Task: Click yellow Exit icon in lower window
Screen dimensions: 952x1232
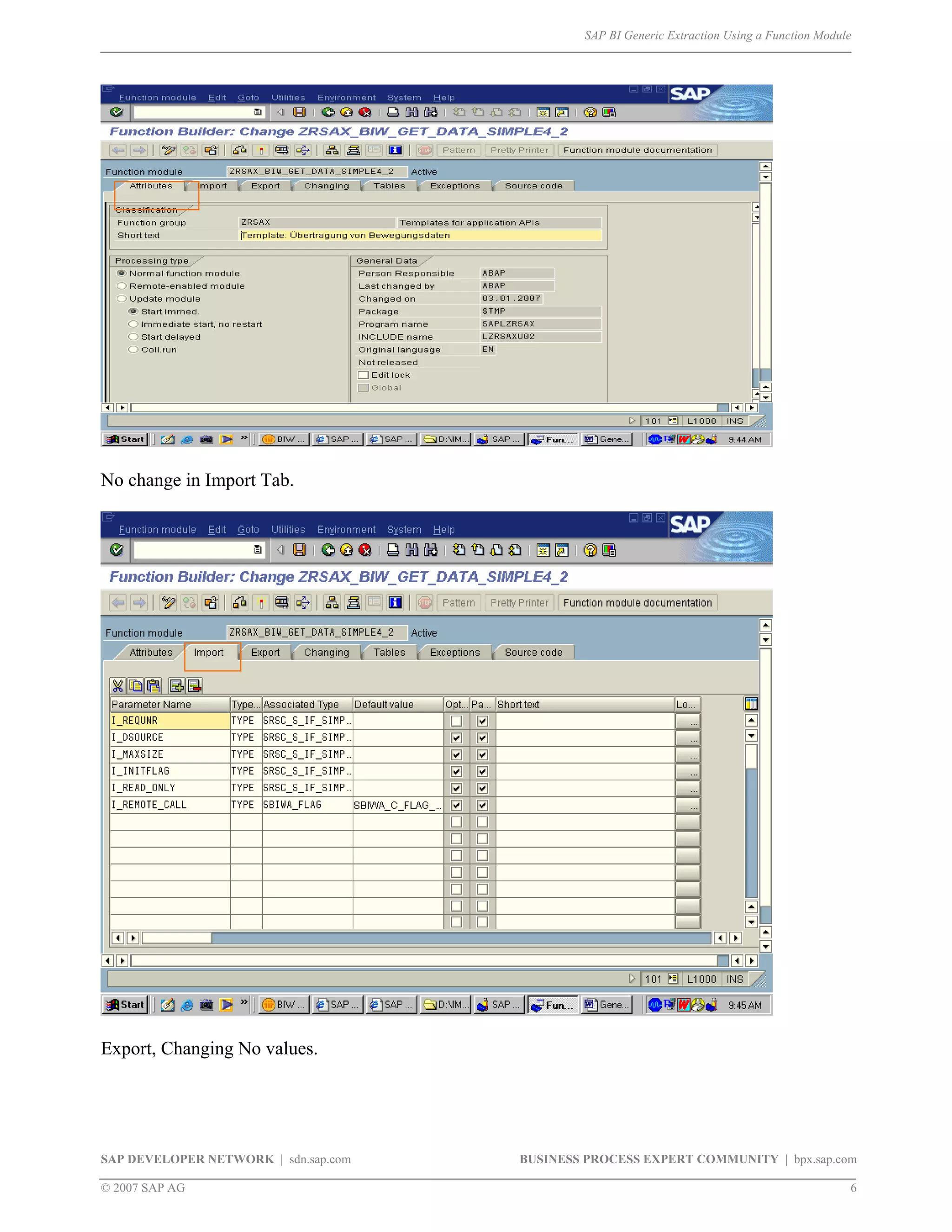Action: [x=346, y=550]
